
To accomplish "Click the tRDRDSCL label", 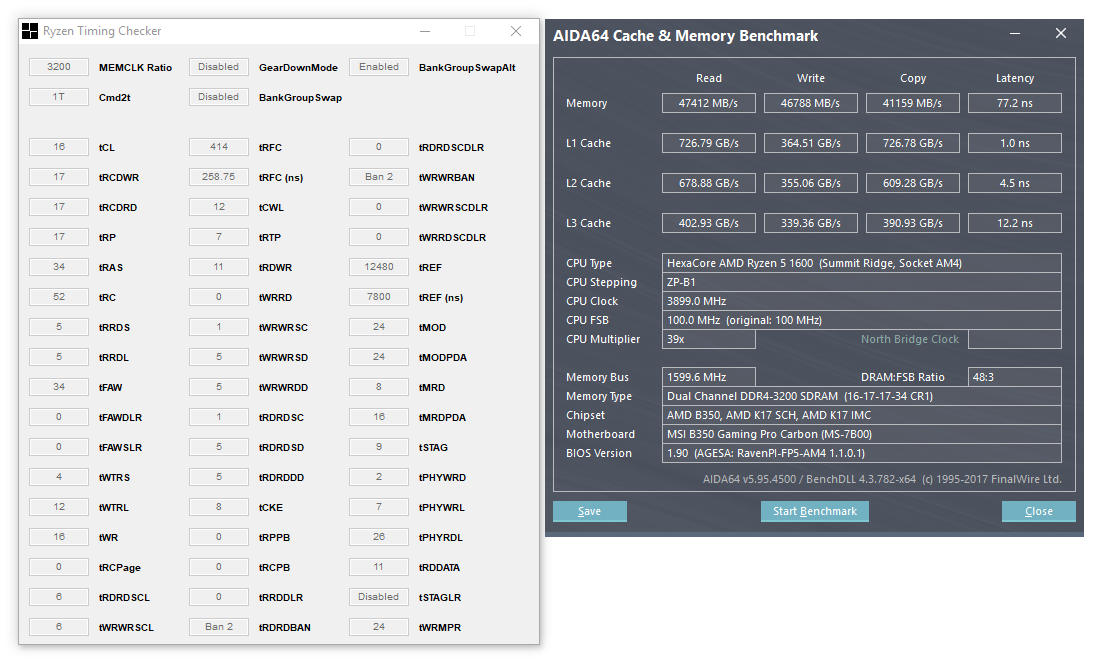I will point(124,597).
